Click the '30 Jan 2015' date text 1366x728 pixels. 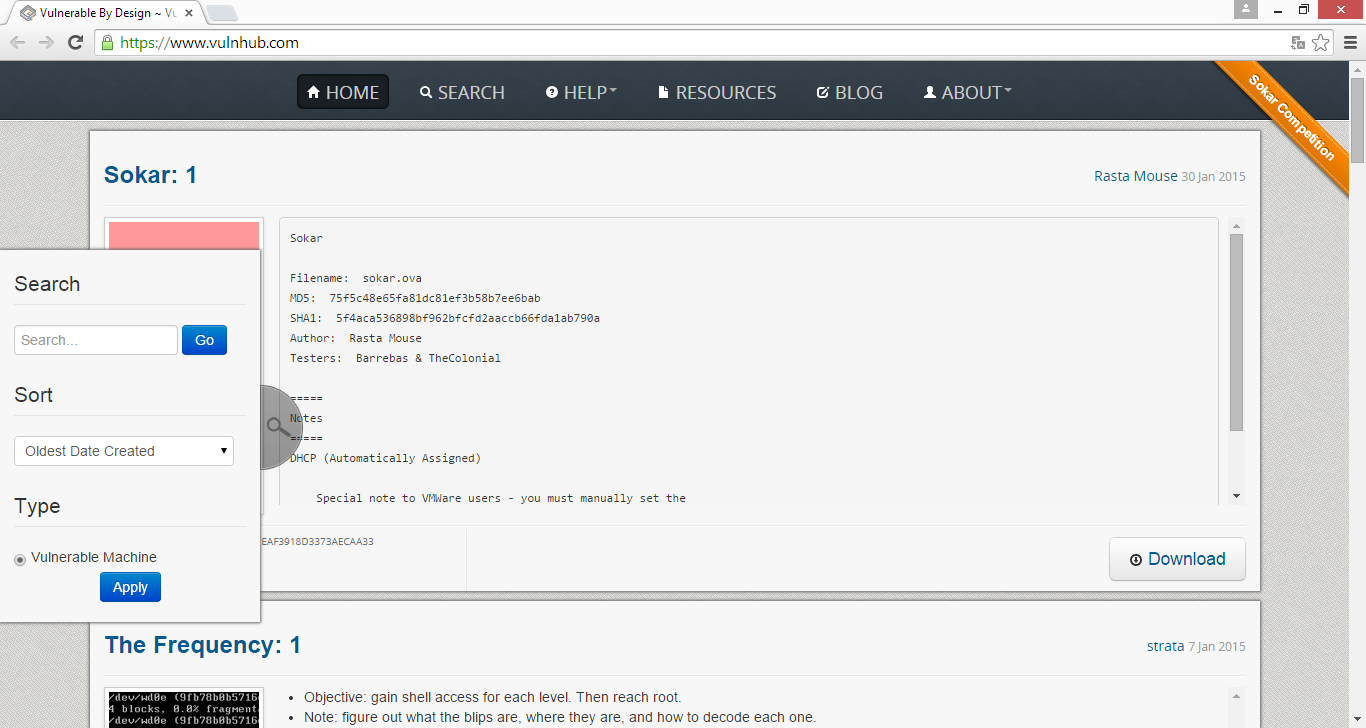[1213, 176]
